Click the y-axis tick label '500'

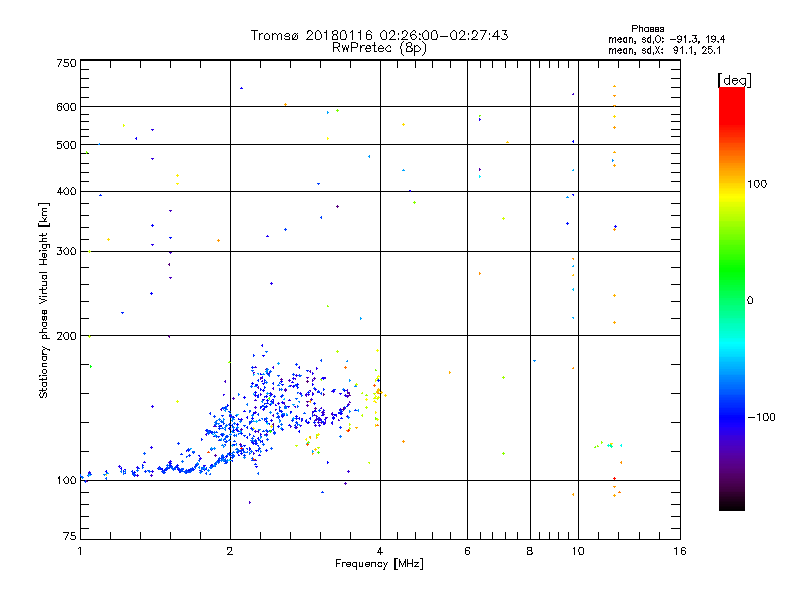(67, 145)
